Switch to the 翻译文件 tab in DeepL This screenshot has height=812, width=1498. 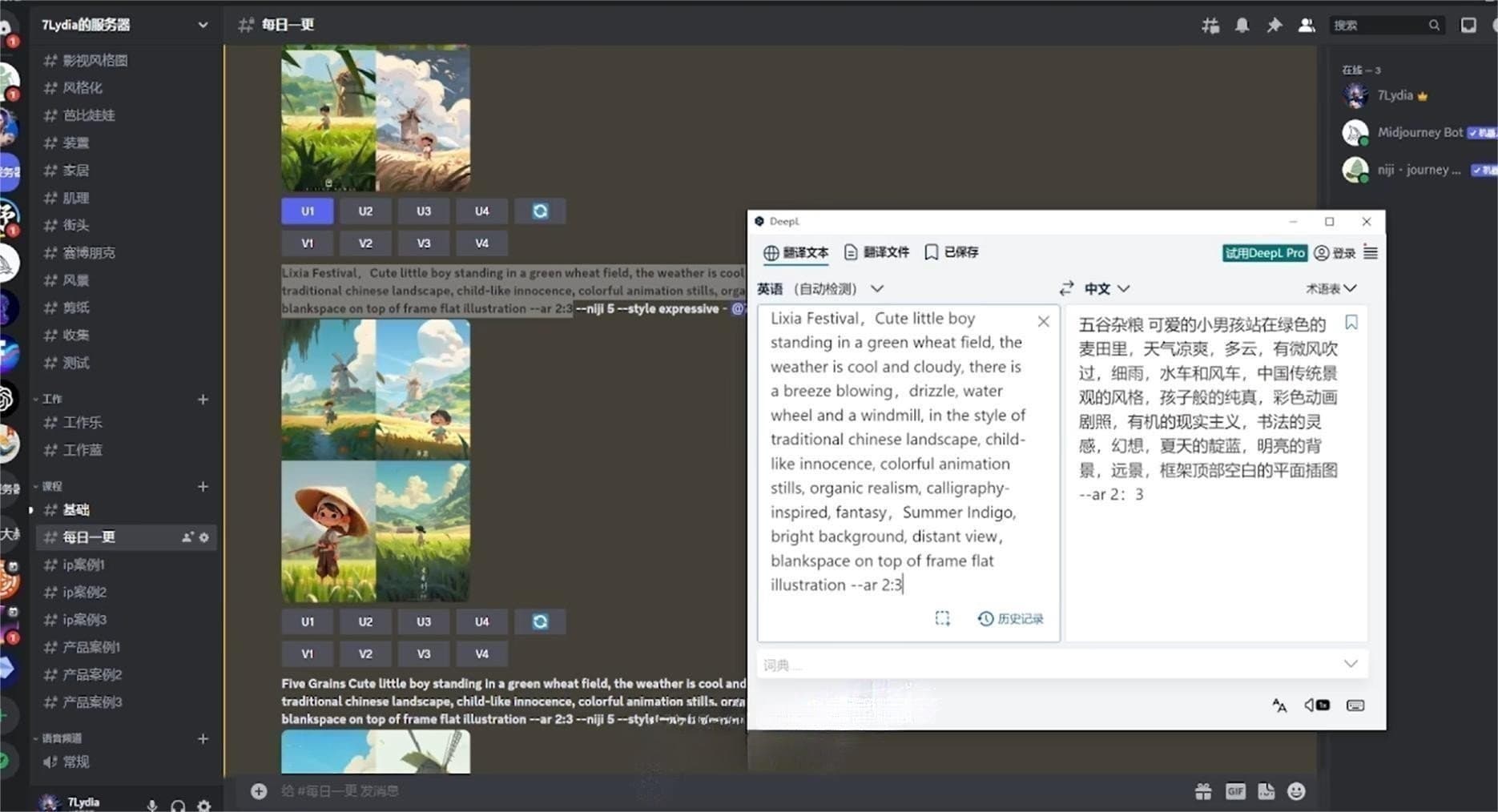(876, 252)
